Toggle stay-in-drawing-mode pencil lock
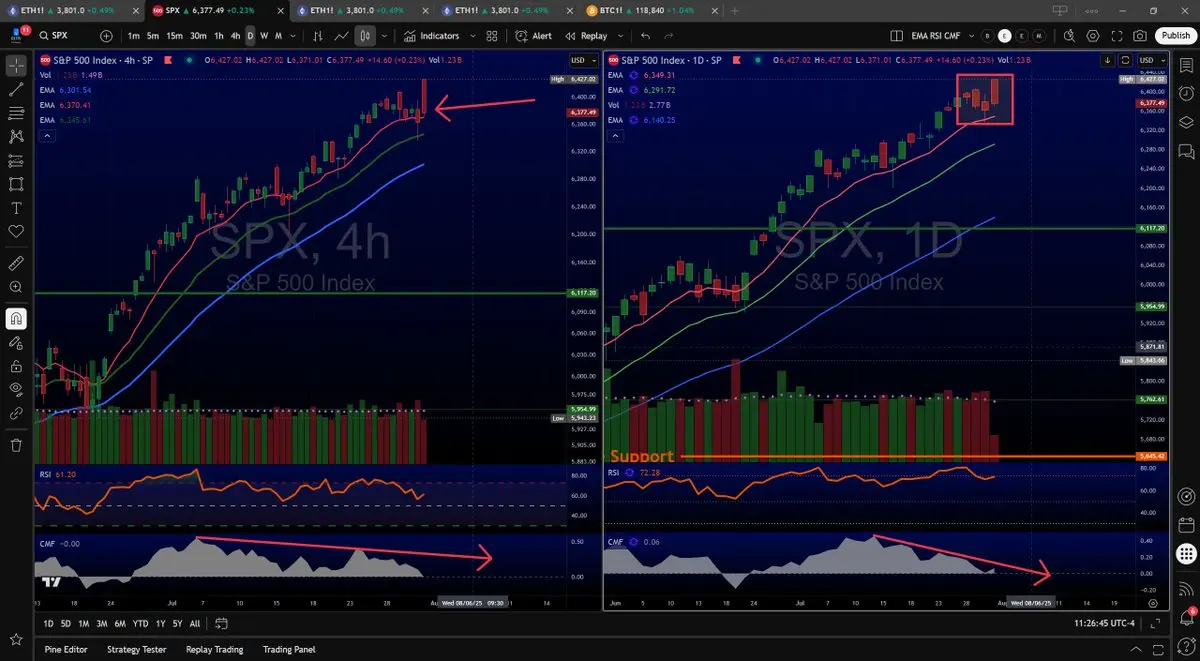Image resolution: width=1200 pixels, height=661 pixels. (16, 342)
